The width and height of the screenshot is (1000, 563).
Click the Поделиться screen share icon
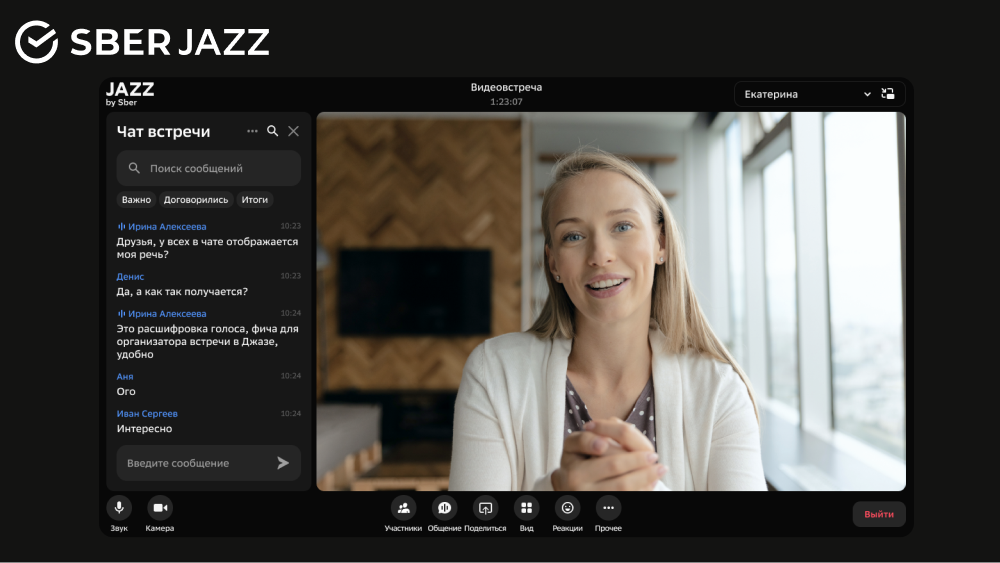[x=485, y=508]
